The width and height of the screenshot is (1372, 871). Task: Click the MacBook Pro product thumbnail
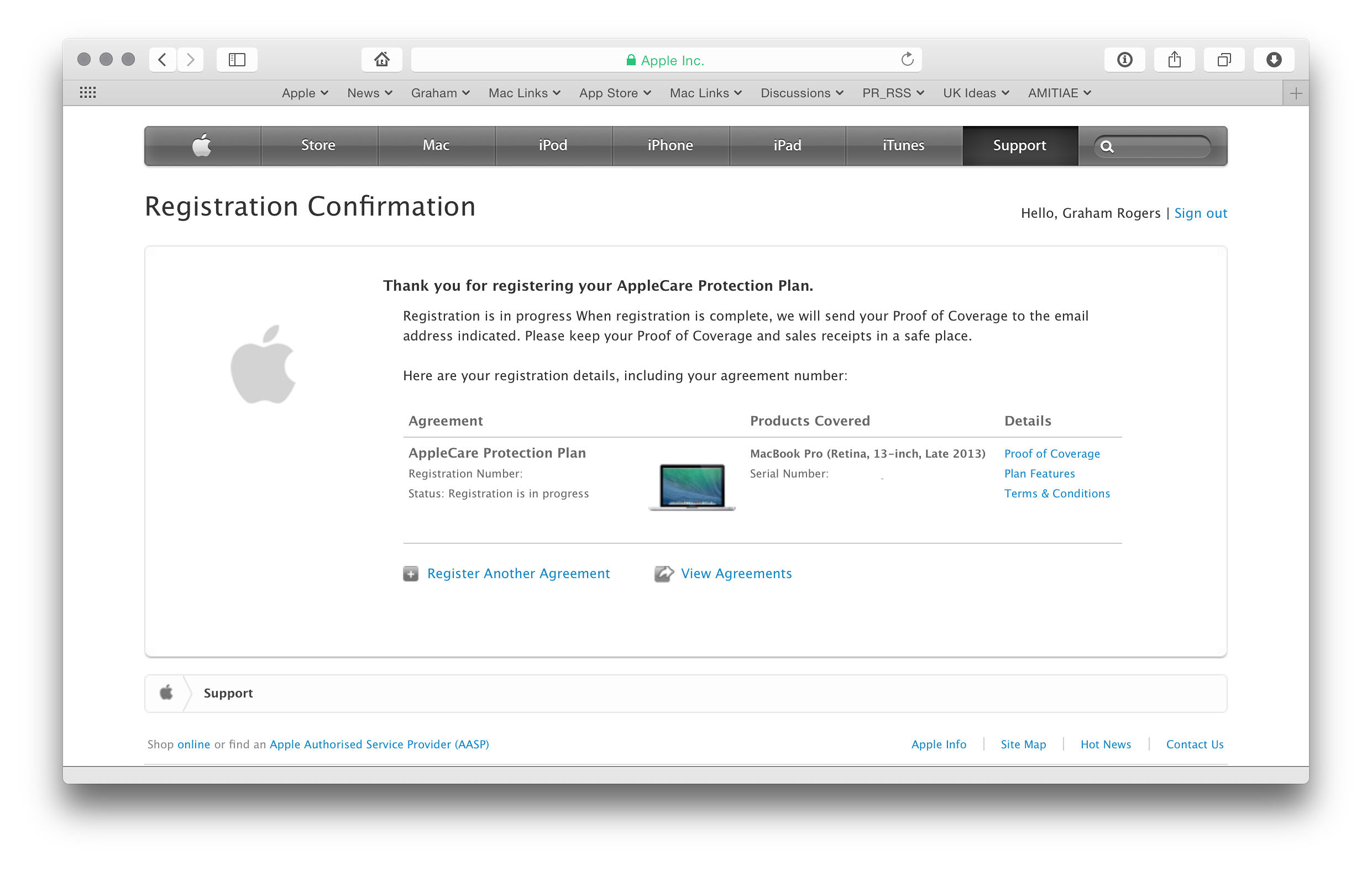tap(692, 487)
